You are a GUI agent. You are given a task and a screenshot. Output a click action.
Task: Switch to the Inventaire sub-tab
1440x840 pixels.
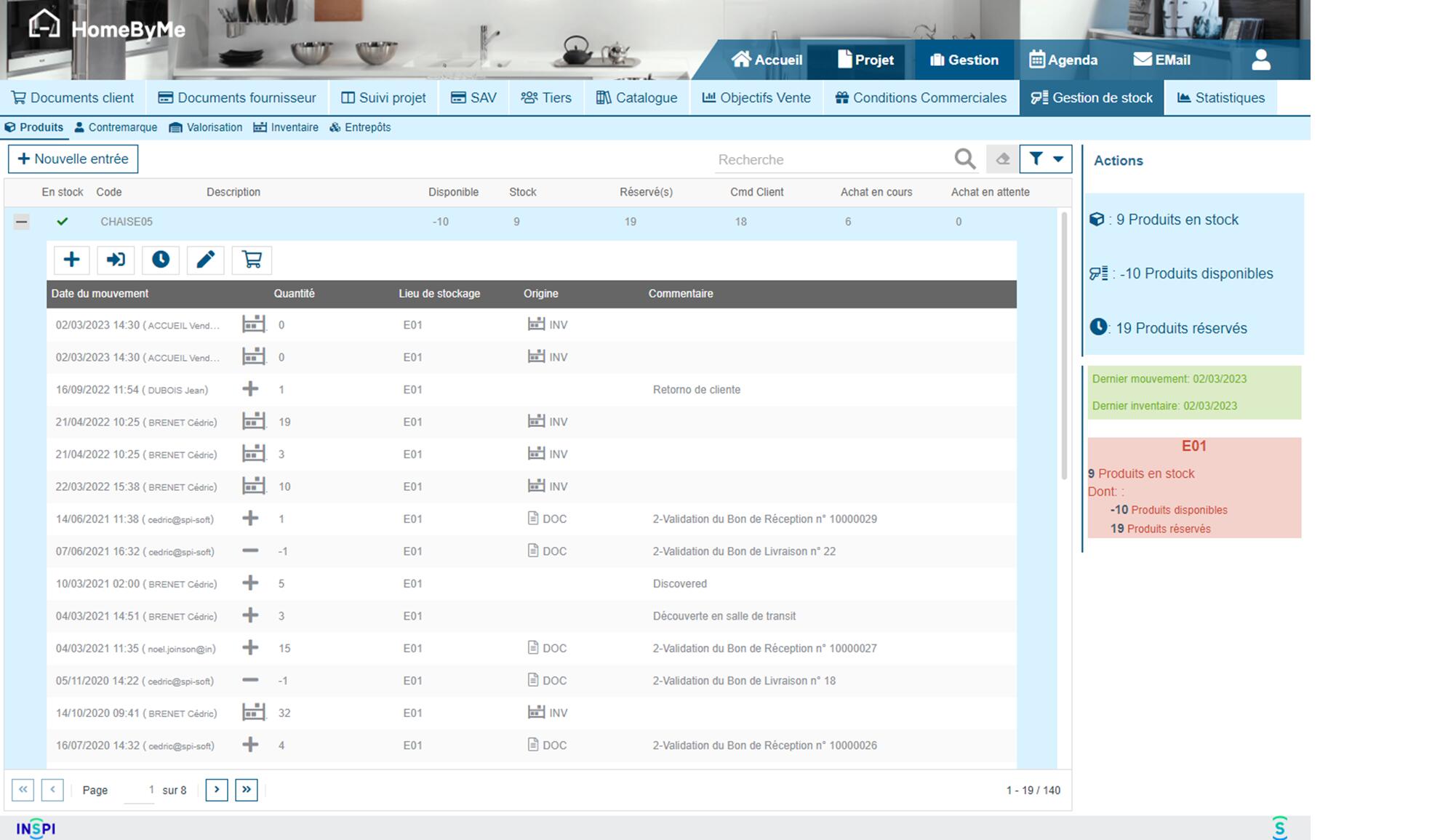coord(286,127)
